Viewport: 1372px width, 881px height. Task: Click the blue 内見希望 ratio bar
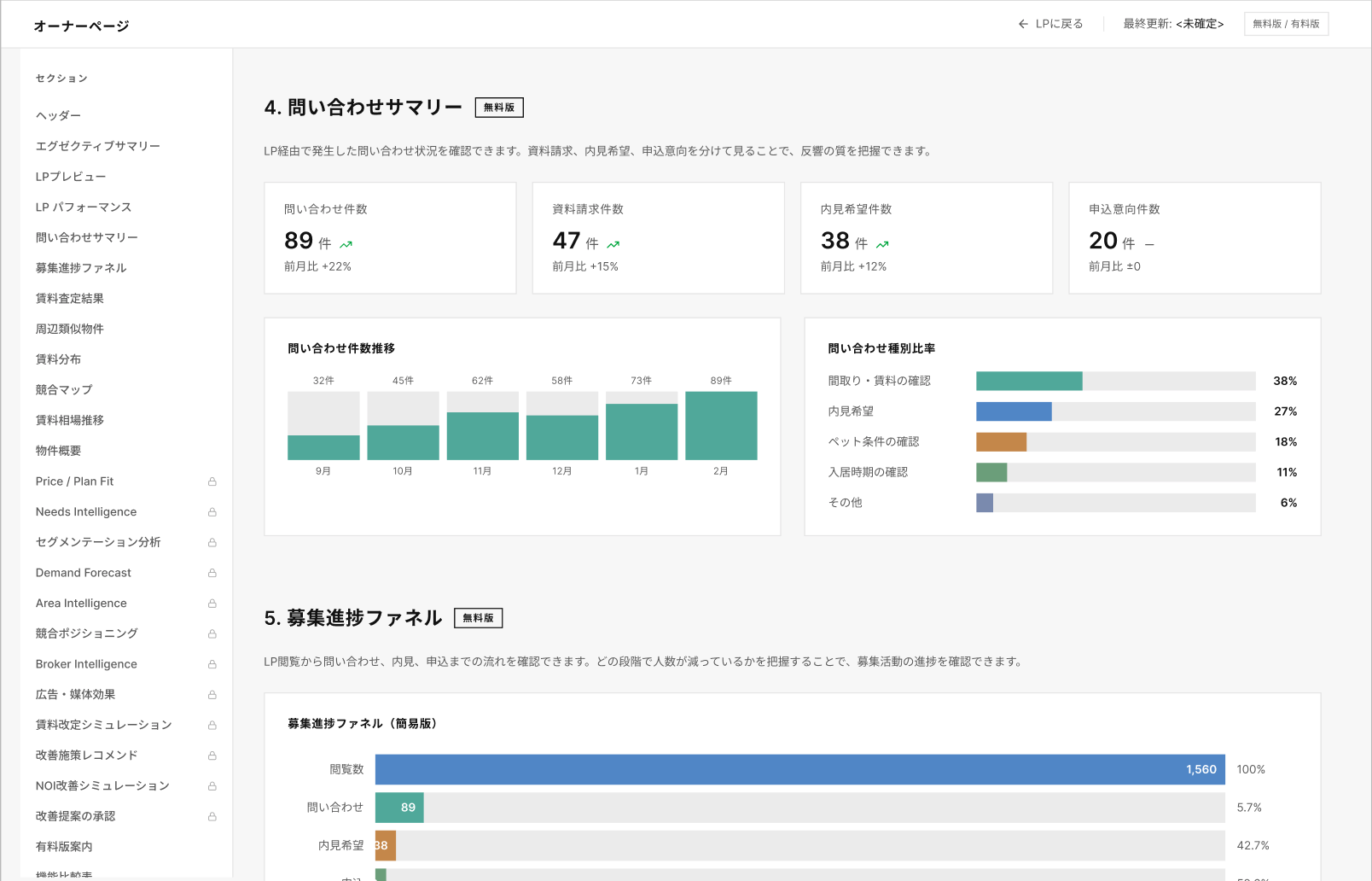pos(1014,411)
